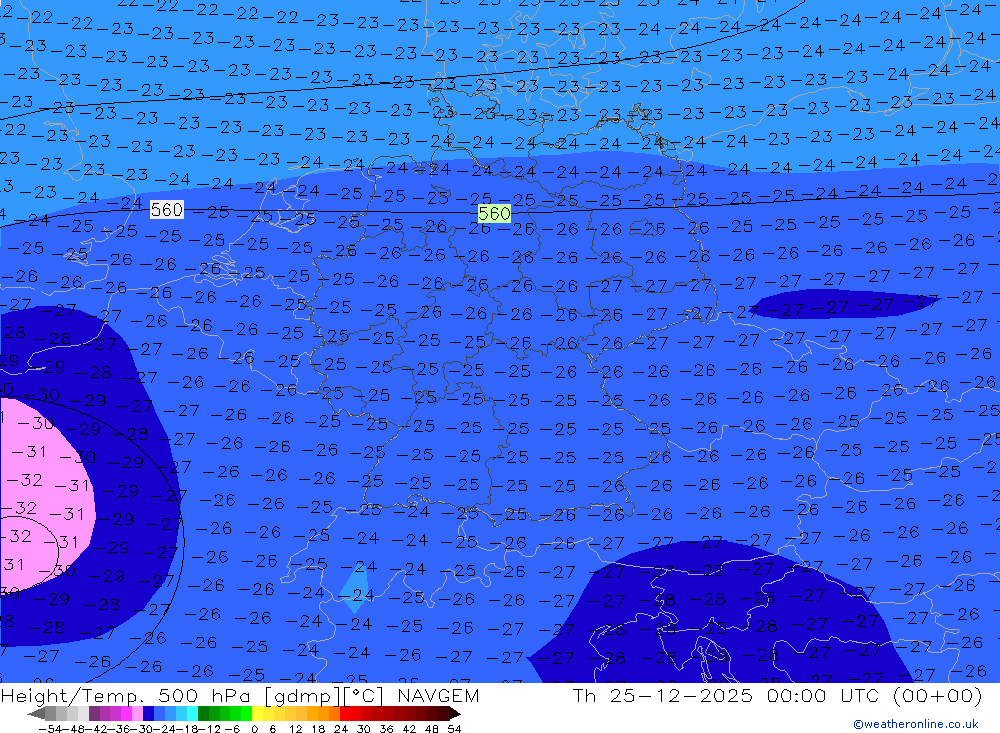Click the 'Th 25-12-2025' date text
1000x733 pixels.
tap(663, 695)
